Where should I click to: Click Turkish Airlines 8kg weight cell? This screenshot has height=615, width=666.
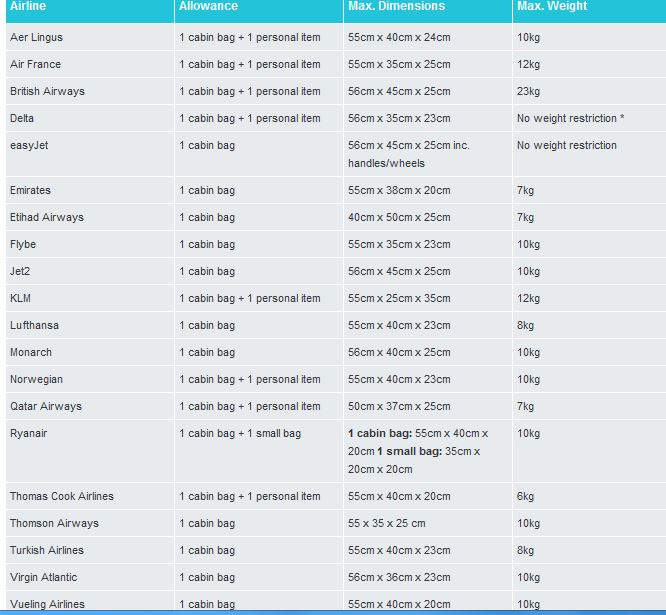click(590, 550)
